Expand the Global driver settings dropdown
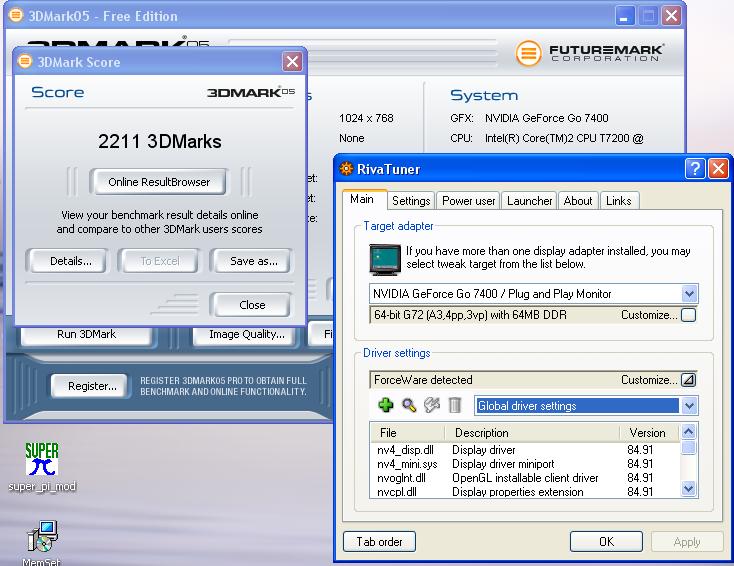Screen dimensions: 734x566 coord(689,406)
